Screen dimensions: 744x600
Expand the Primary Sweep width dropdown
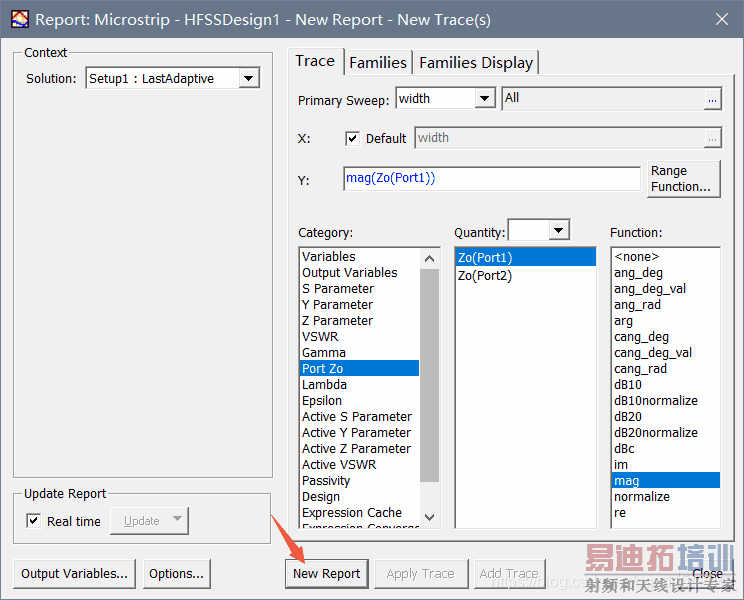click(484, 99)
